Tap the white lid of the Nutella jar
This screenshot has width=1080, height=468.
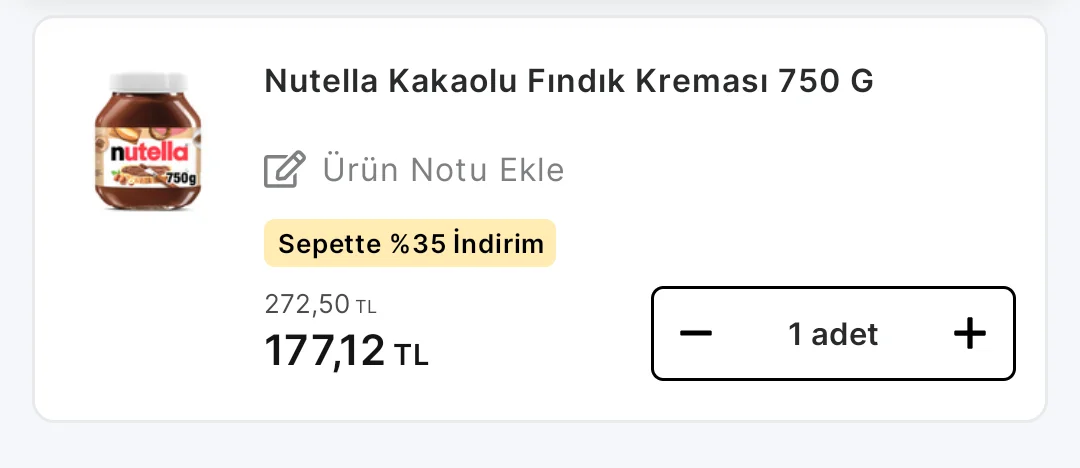[149, 84]
